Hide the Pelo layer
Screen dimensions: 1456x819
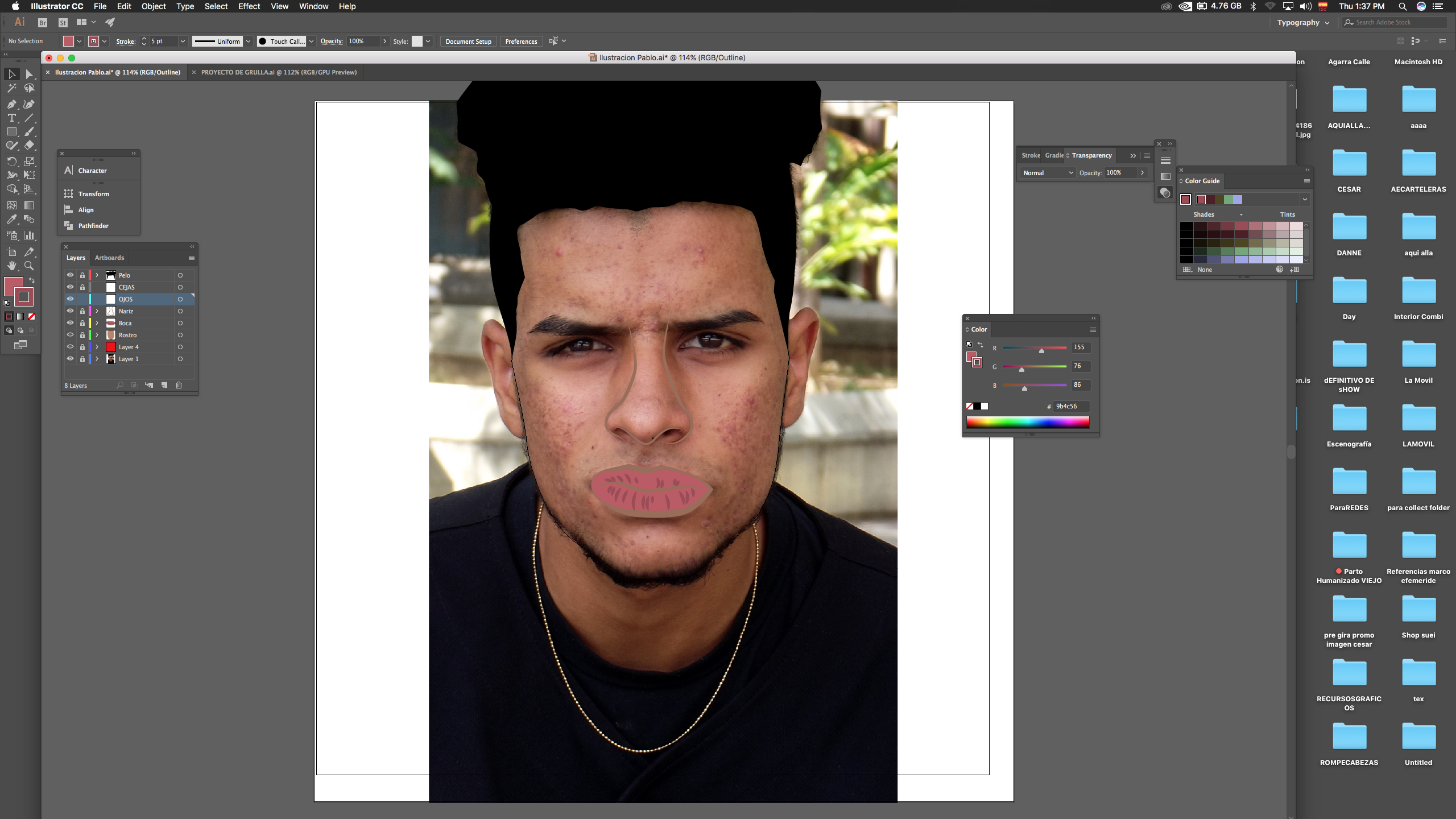coord(70,275)
